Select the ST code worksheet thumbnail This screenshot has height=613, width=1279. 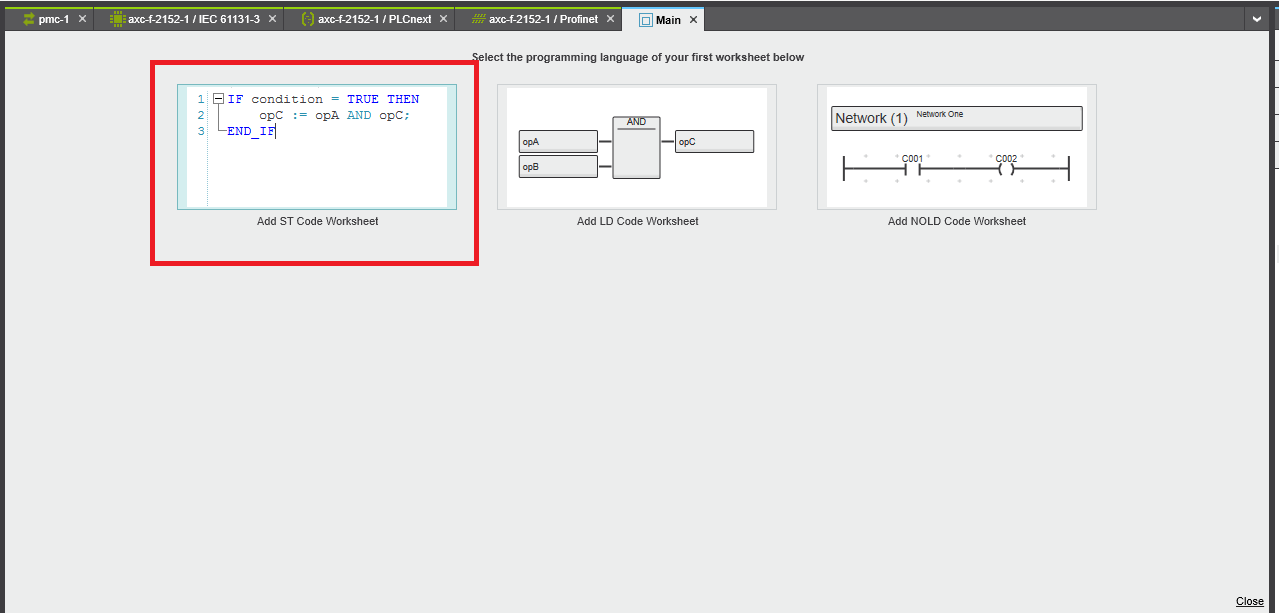coord(317,147)
